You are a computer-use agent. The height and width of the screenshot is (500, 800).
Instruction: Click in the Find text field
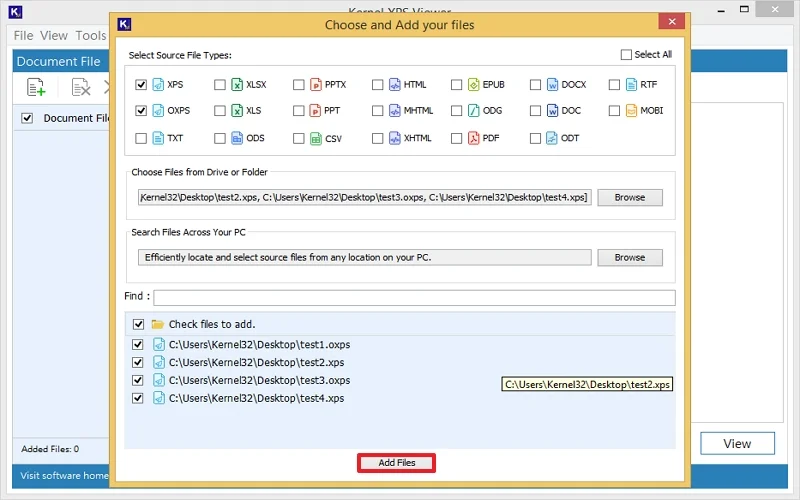click(x=414, y=297)
